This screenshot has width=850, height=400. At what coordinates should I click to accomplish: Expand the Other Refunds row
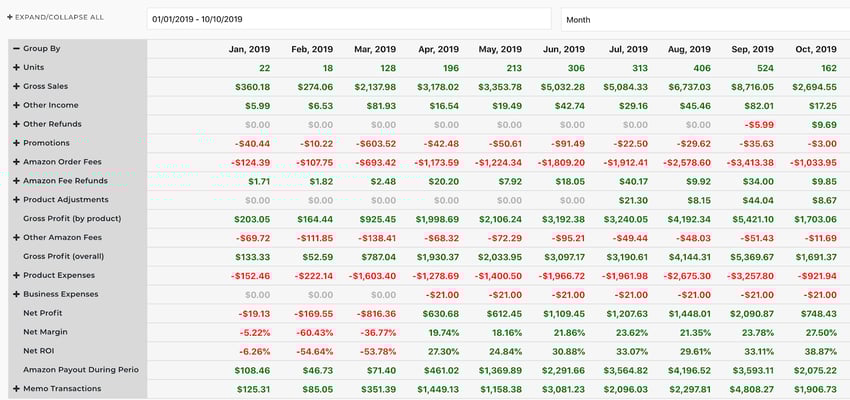pos(16,124)
